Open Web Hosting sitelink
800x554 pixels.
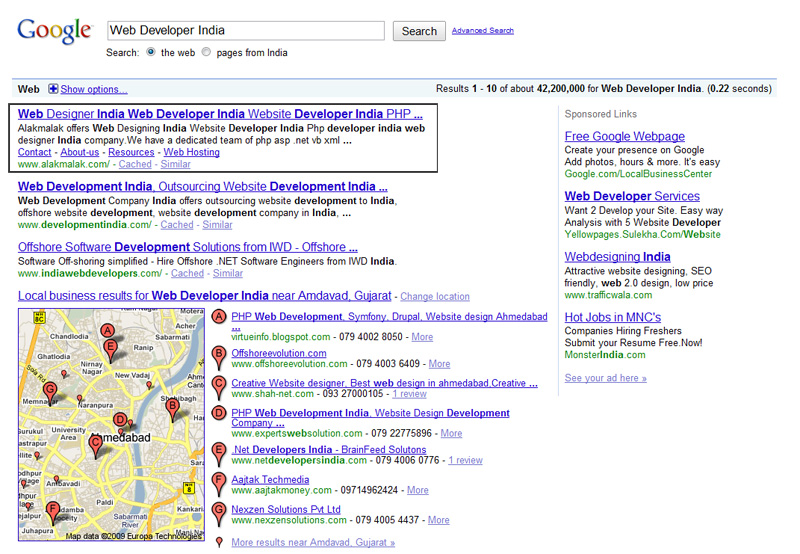tap(191, 152)
